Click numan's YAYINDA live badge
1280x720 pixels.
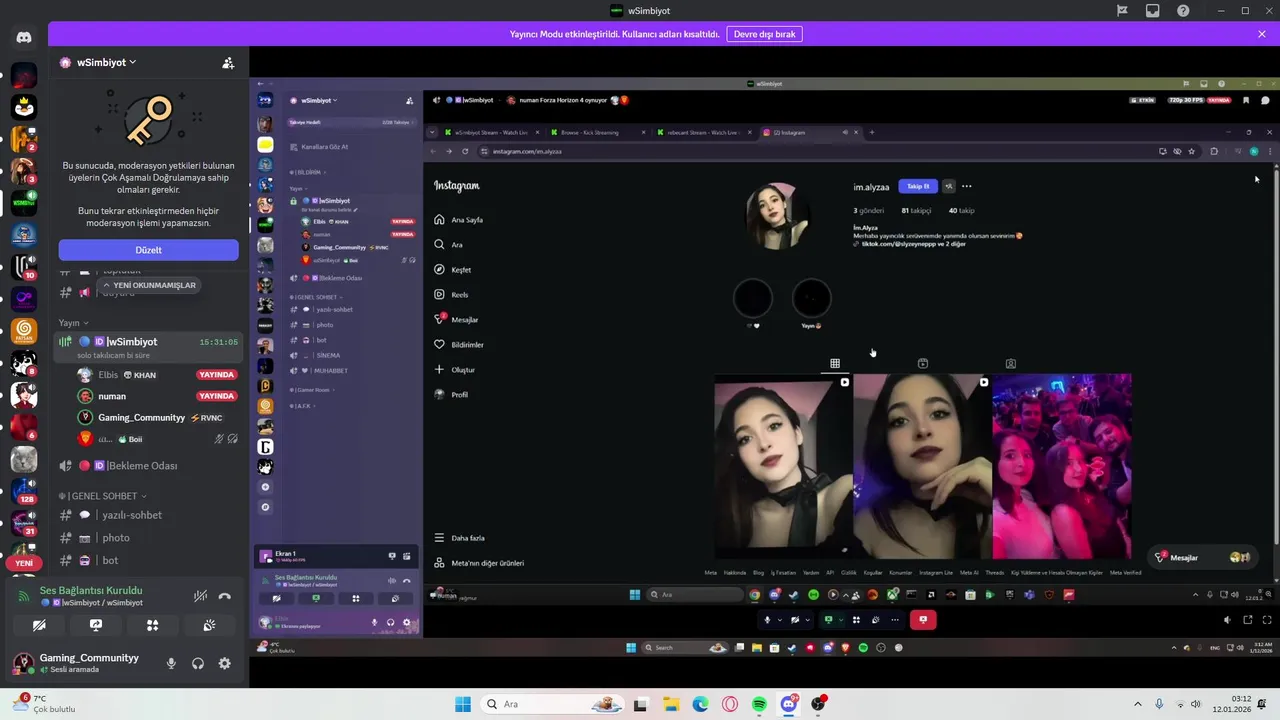tap(217, 396)
